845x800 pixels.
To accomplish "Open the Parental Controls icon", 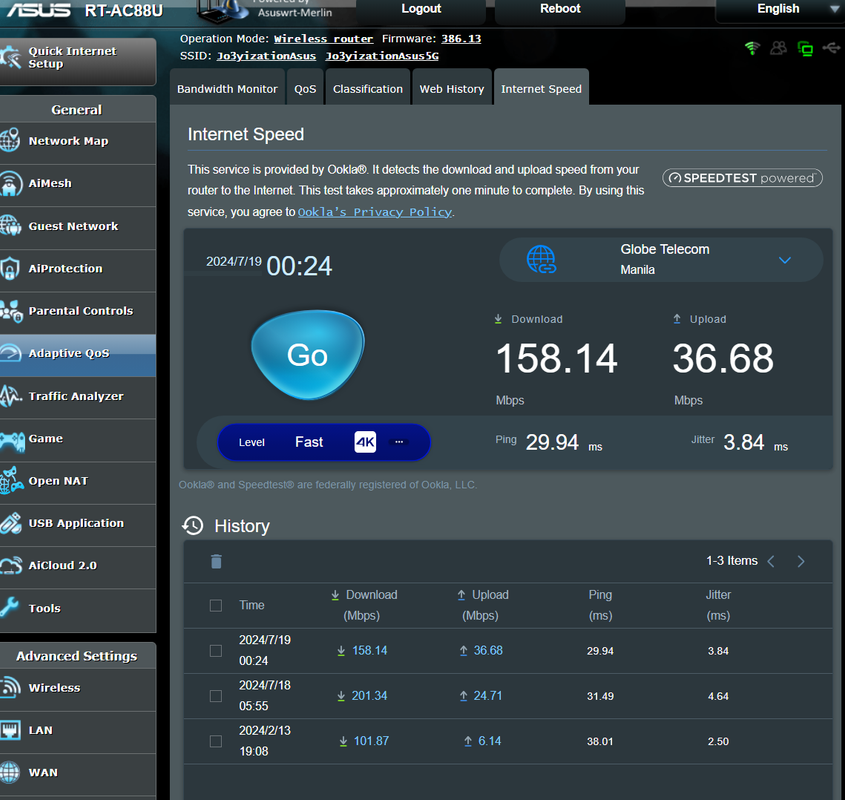I will [11, 311].
